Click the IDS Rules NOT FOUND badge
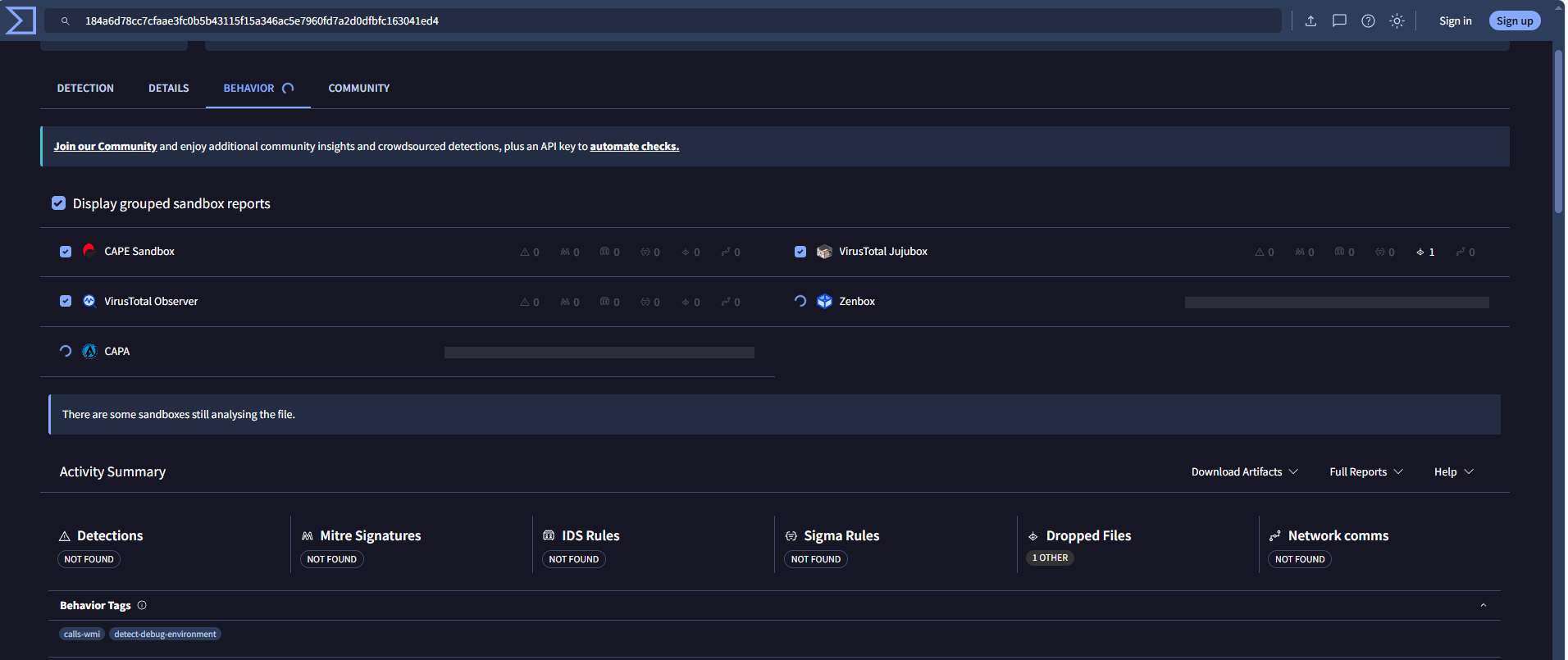Viewport: 1568px width, 660px height. click(x=574, y=559)
